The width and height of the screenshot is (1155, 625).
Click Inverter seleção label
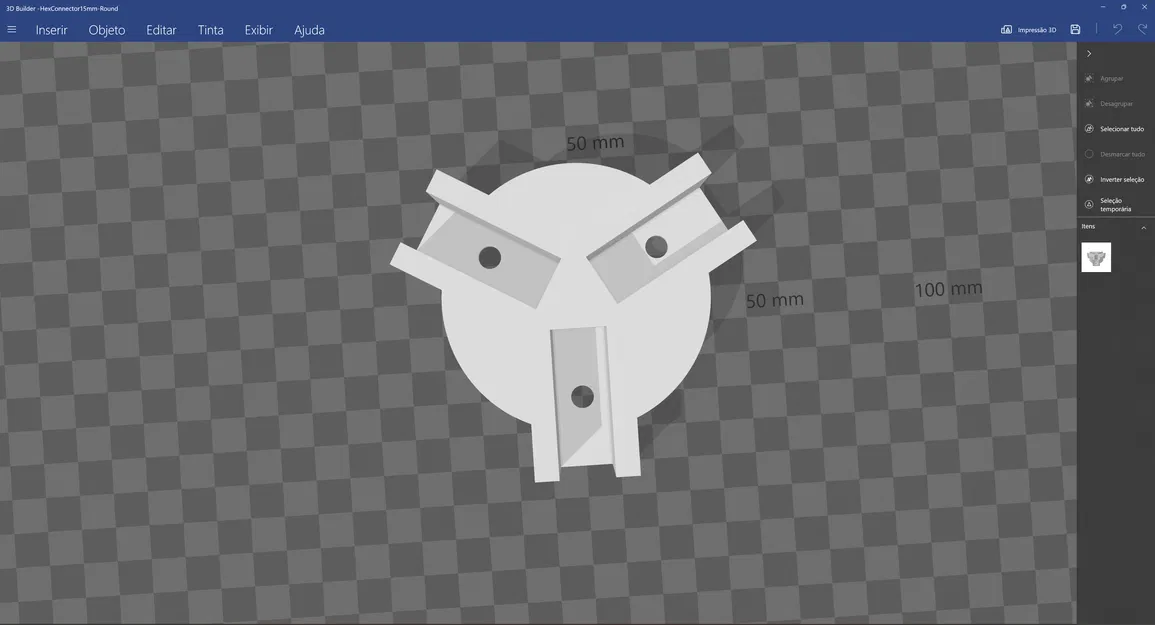[x=1122, y=179]
